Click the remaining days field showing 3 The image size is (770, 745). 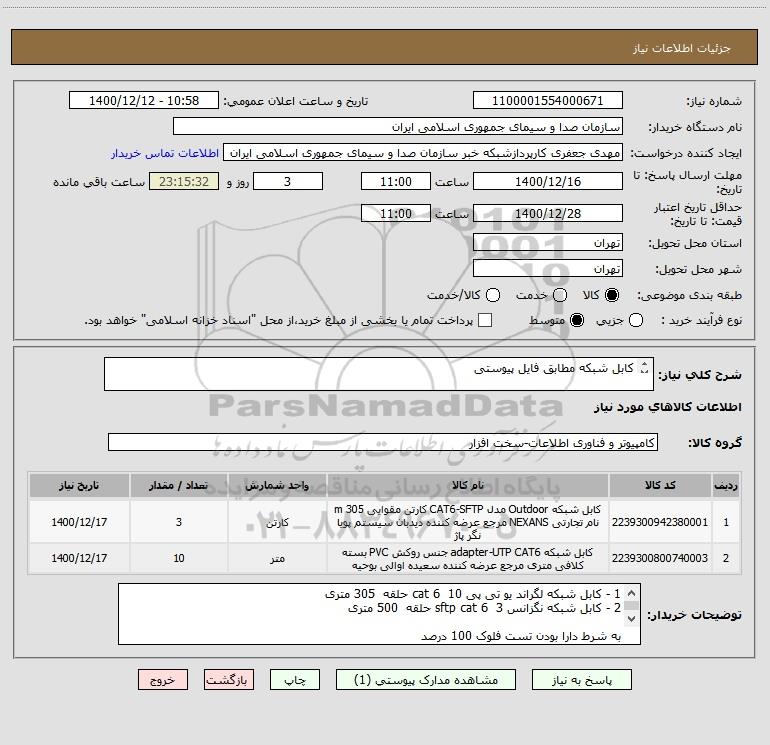pyautogui.click(x=288, y=182)
